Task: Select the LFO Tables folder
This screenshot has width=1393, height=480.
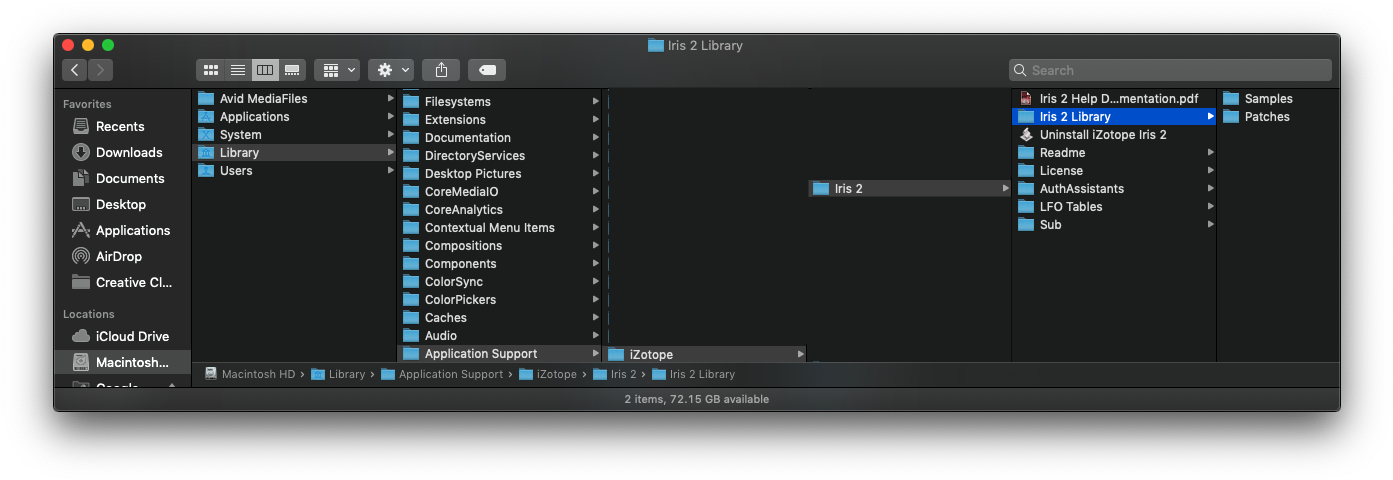Action: point(1114,206)
